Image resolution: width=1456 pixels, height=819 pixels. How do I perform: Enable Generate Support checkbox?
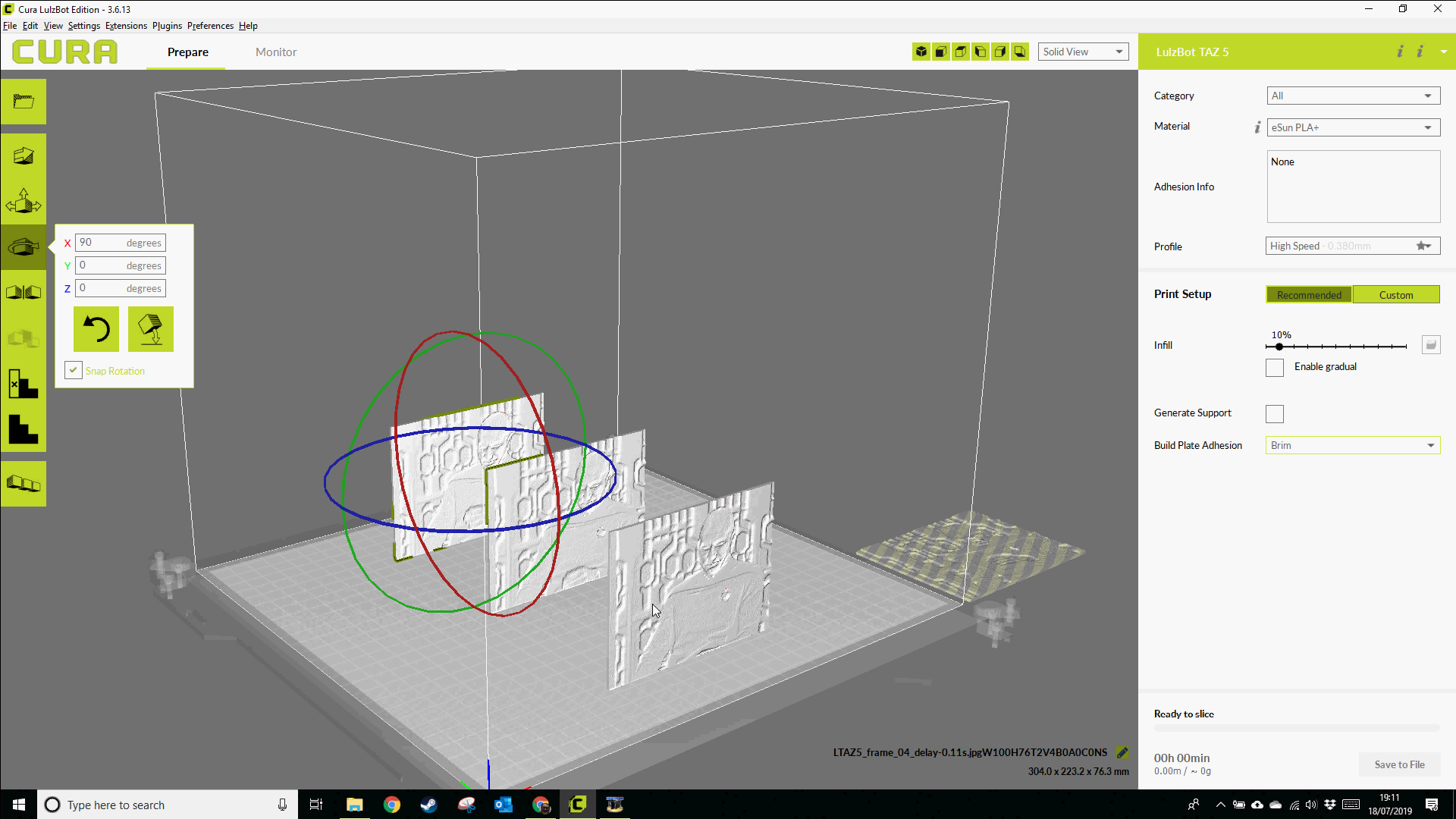point(1274,413)
